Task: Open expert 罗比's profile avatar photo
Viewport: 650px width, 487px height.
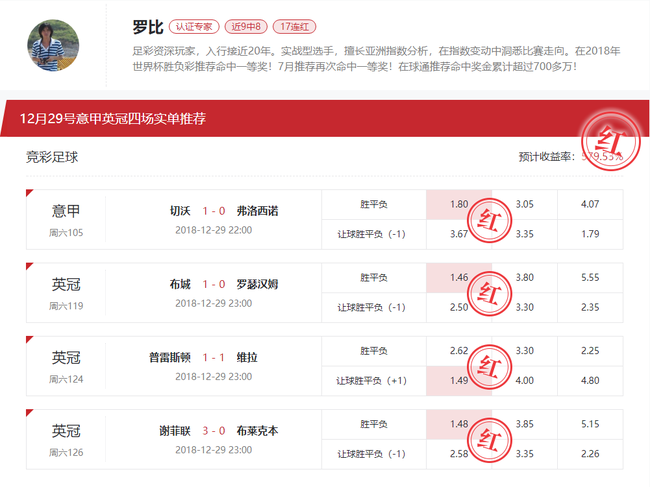Action: [x=53, y=45]
